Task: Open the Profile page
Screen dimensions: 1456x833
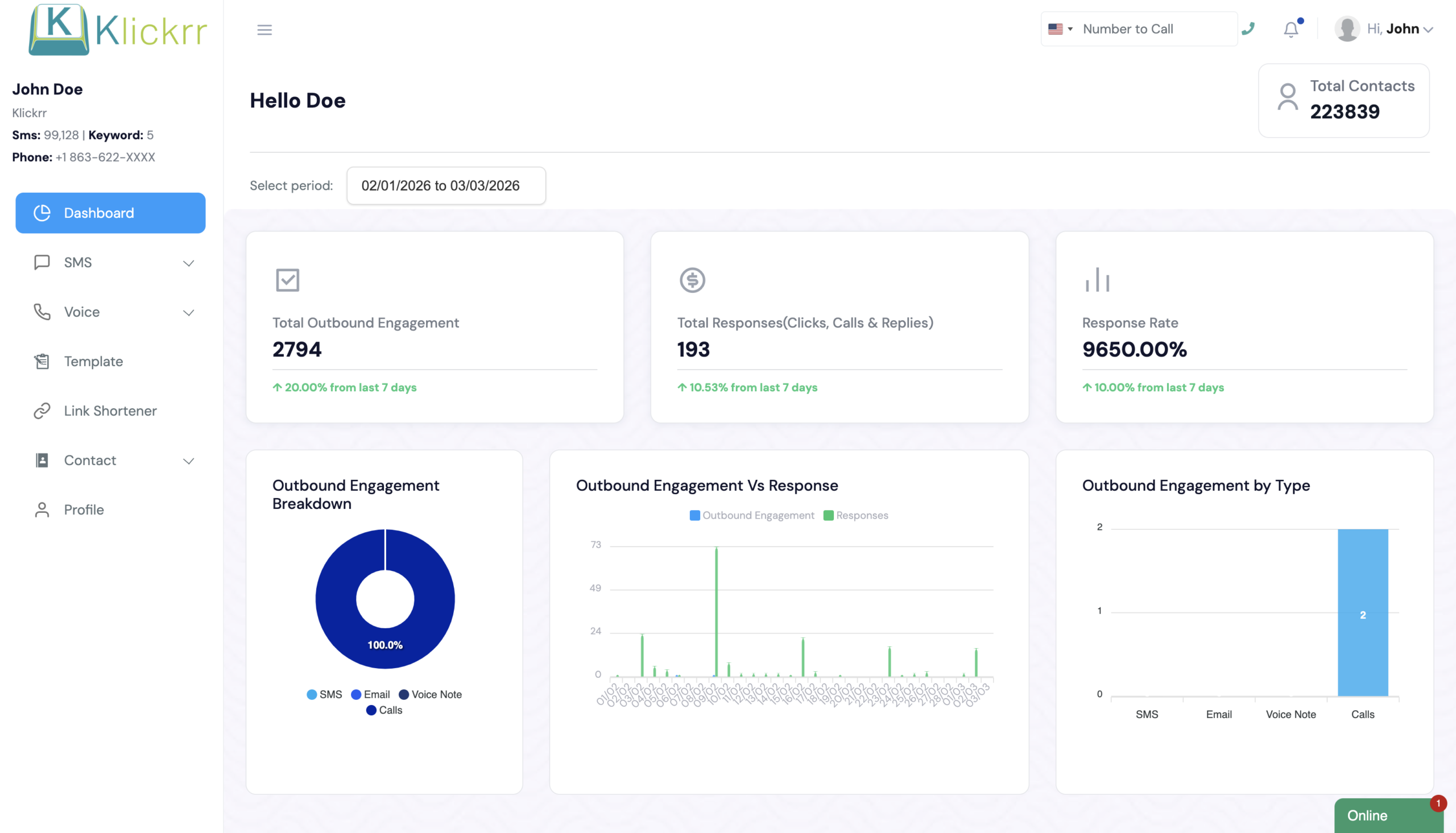Action: [83, 509]
